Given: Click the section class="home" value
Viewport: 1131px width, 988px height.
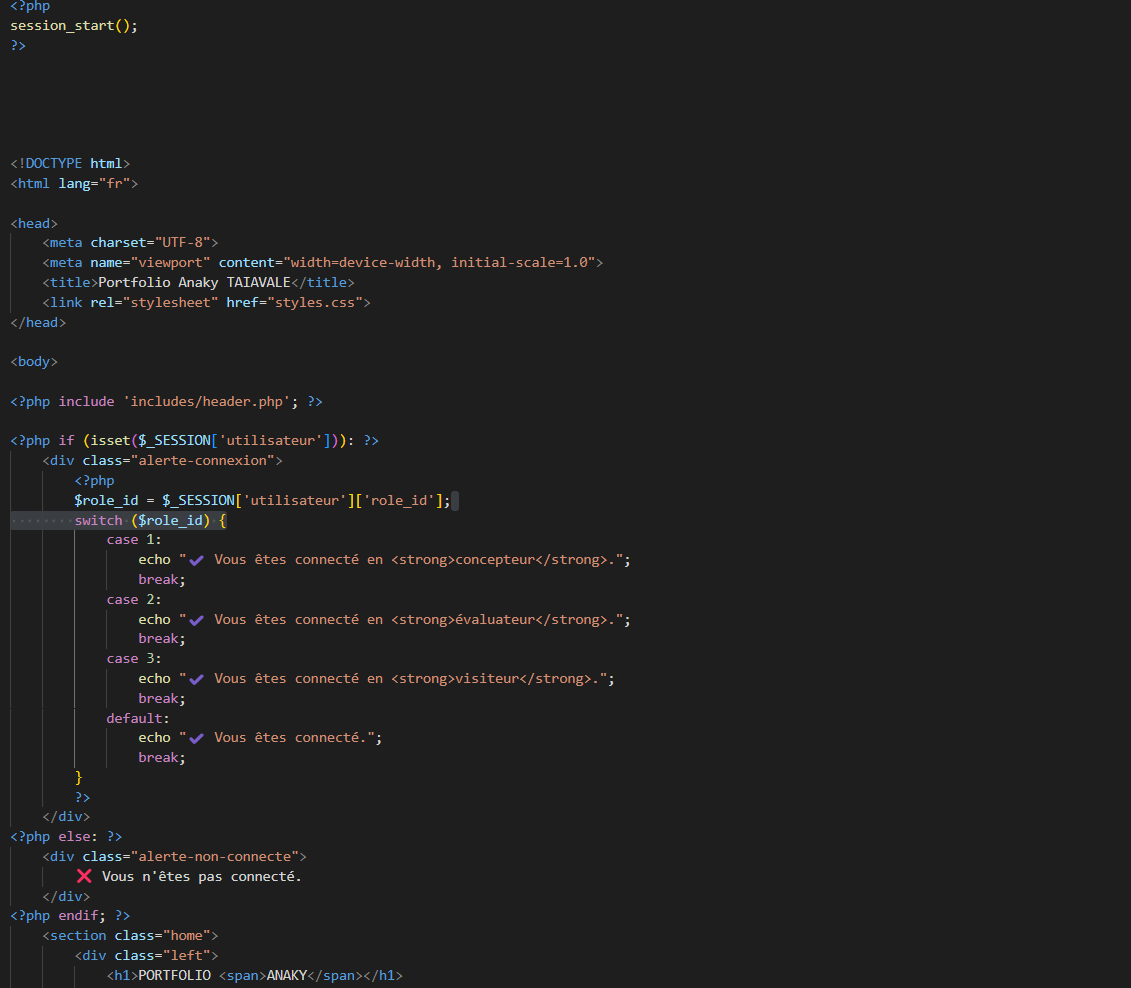Looking at the screenshot, I should tap(187, 935).
